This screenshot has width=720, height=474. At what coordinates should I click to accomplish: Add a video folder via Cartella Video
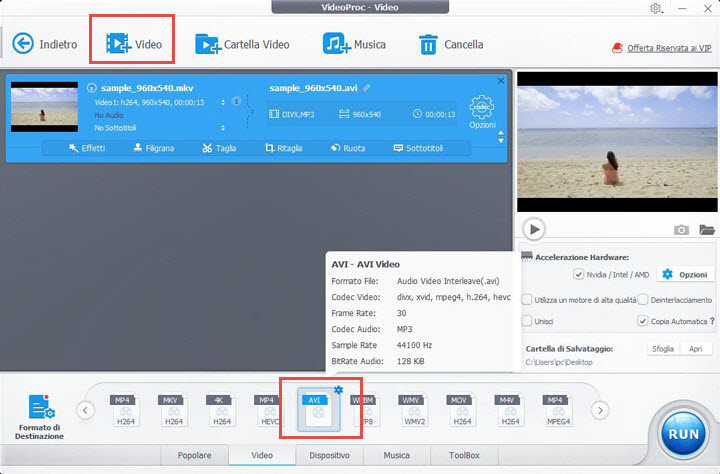point(242,44)
